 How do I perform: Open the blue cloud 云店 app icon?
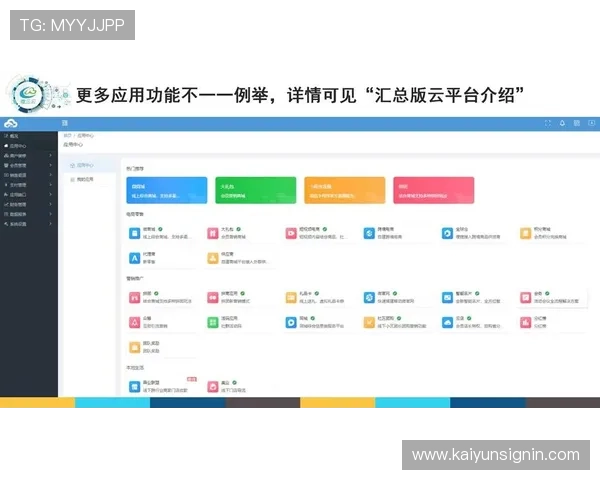tap(447, 322)
